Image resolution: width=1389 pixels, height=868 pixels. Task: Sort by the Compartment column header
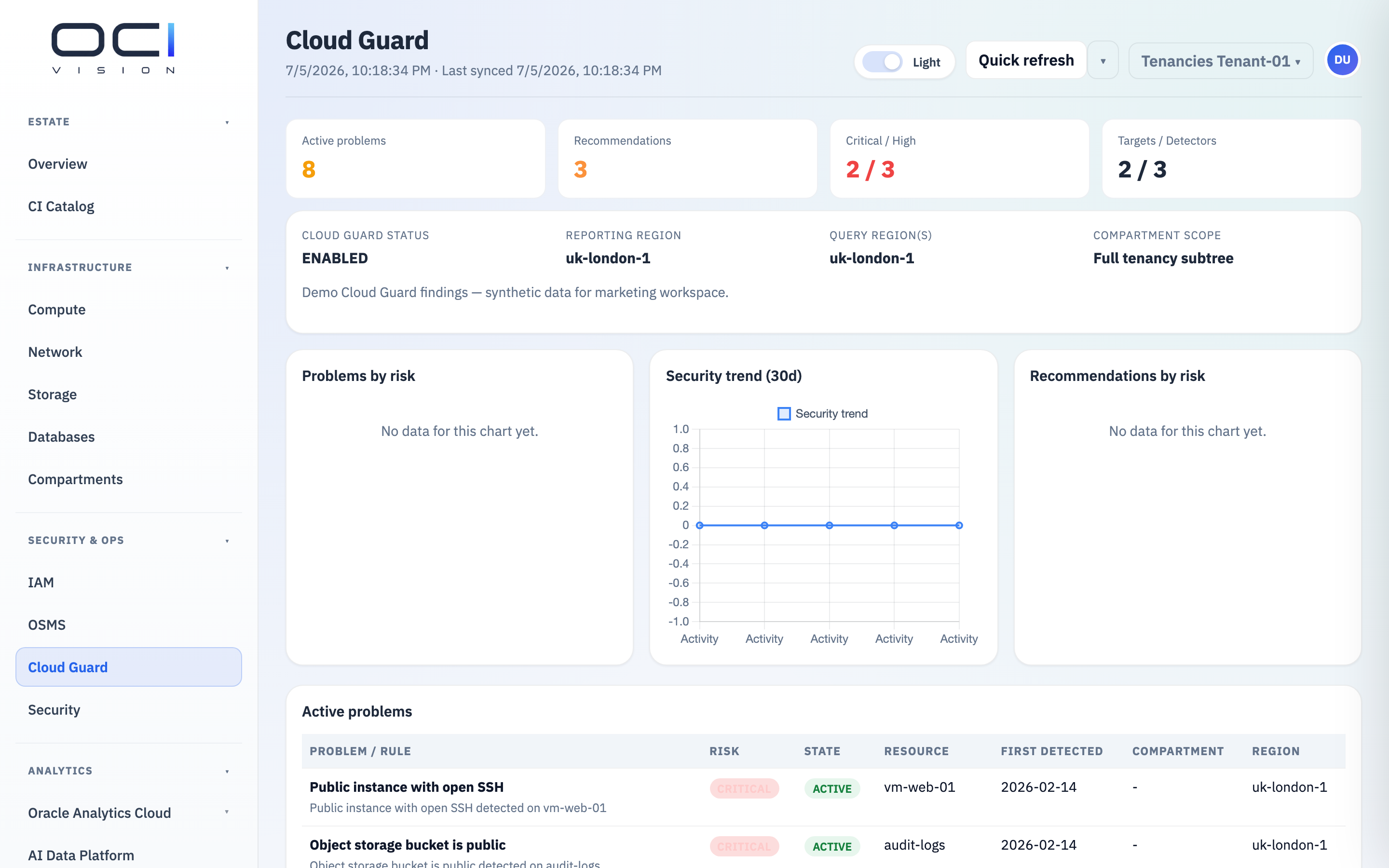point(1178,751)
